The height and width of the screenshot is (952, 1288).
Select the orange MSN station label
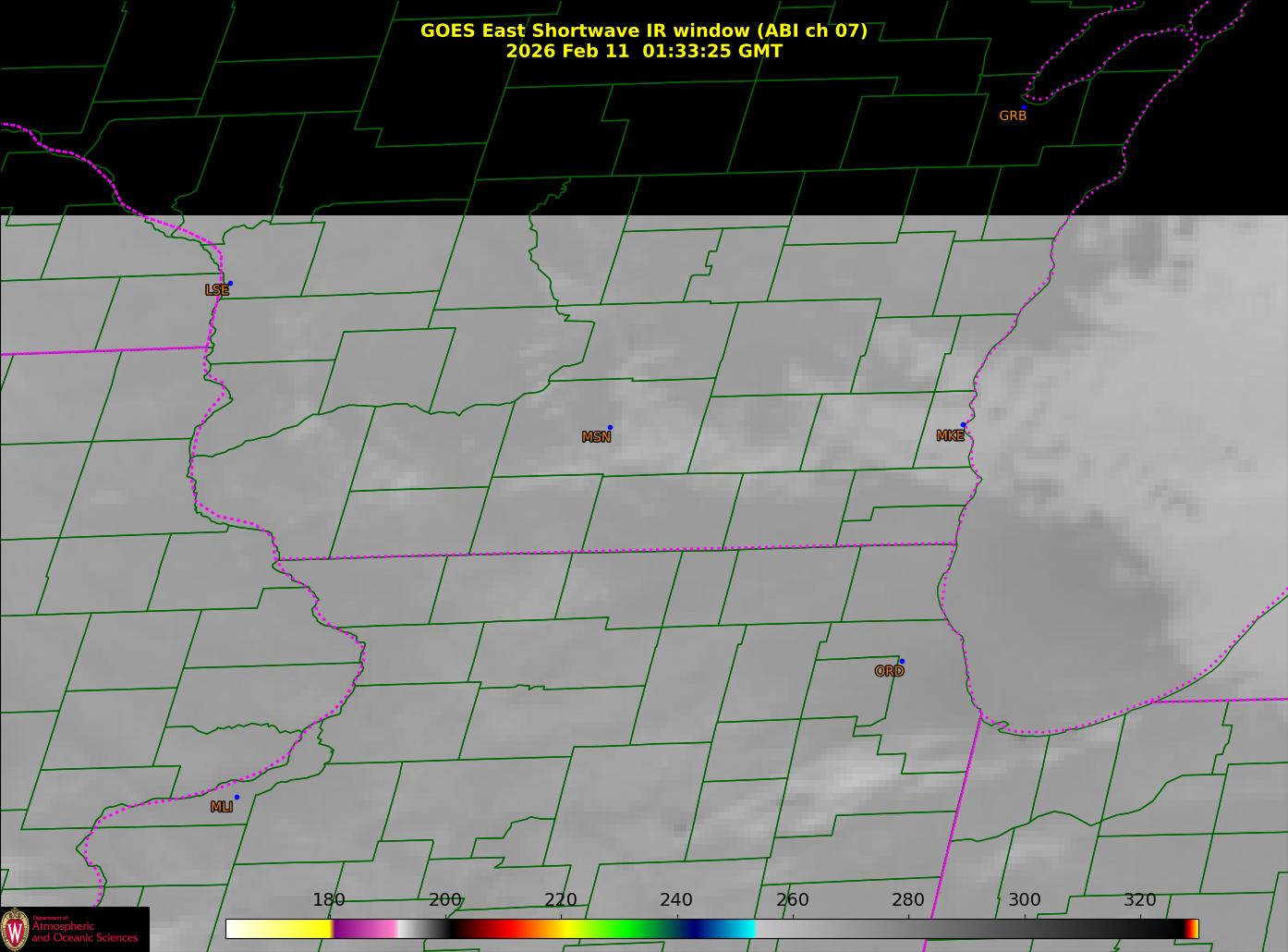596,437
